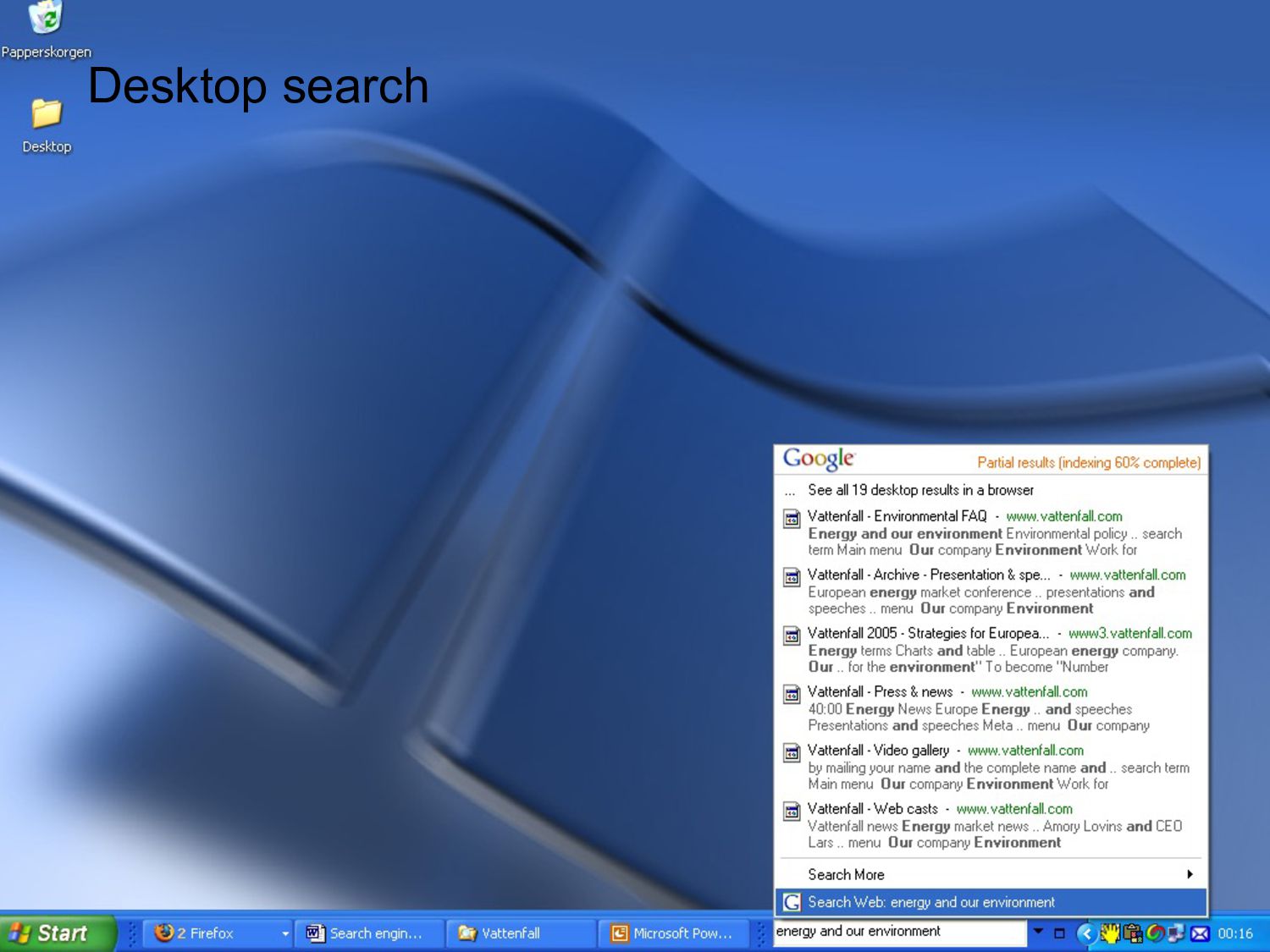This screenshot has width=1270, height=952.
Task: Click the Google icon beside Search Web entry
Action: pos(792,902)
